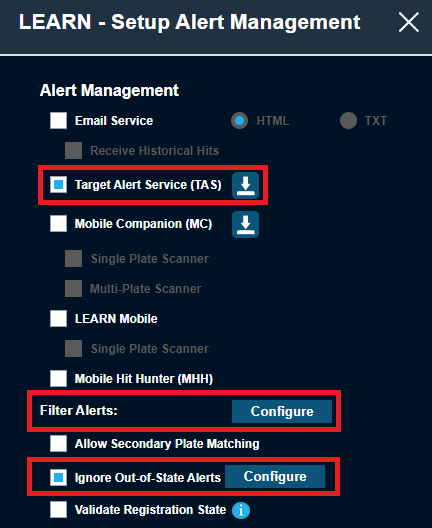Enable the Email Service checkbox
This screenshot has height=528, width=432.
click(x=58, y=121)
